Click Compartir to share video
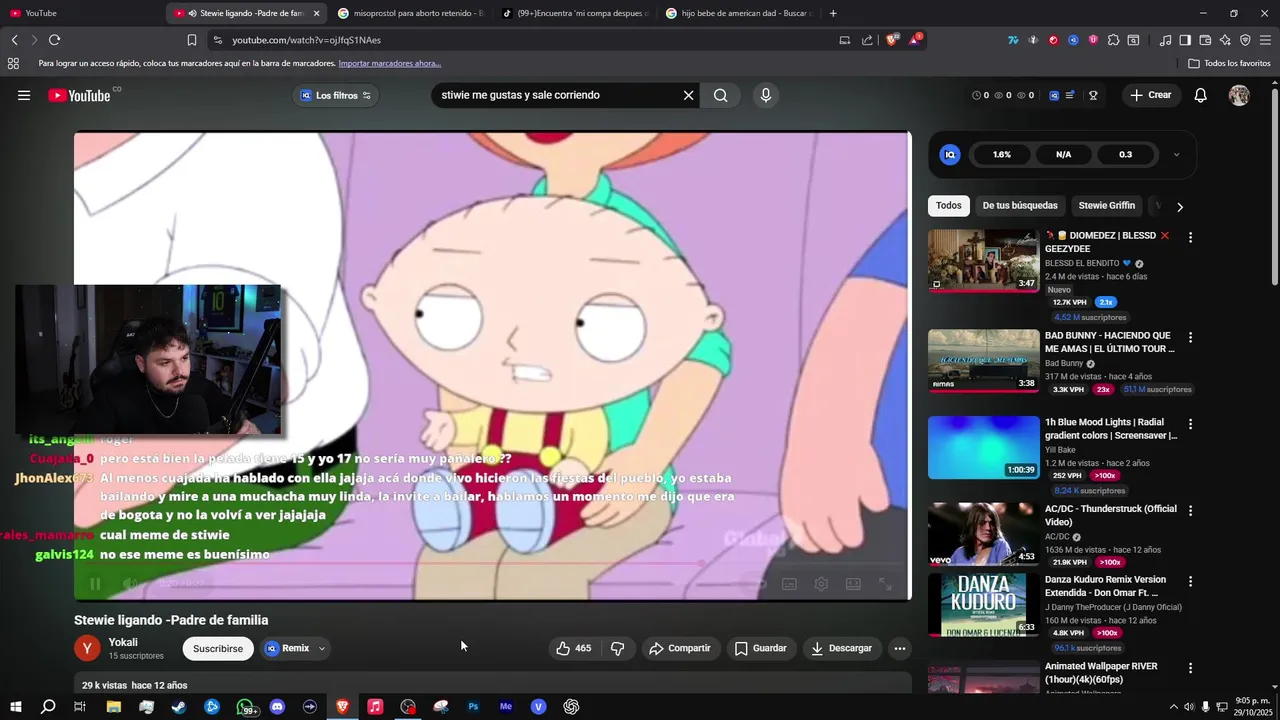The image size is (1280, 720). [x=679, y=648]
